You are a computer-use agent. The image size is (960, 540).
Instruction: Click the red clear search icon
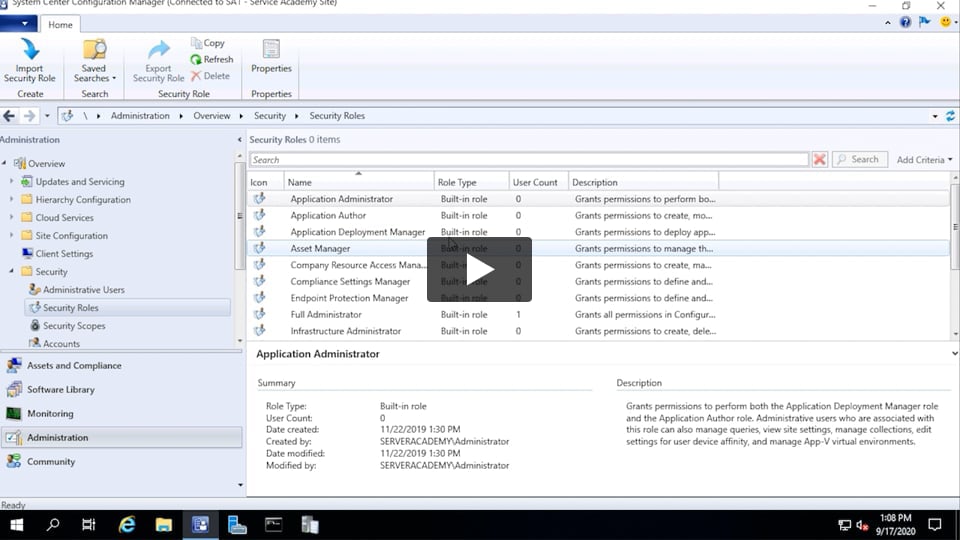click(x=820, y=160)
